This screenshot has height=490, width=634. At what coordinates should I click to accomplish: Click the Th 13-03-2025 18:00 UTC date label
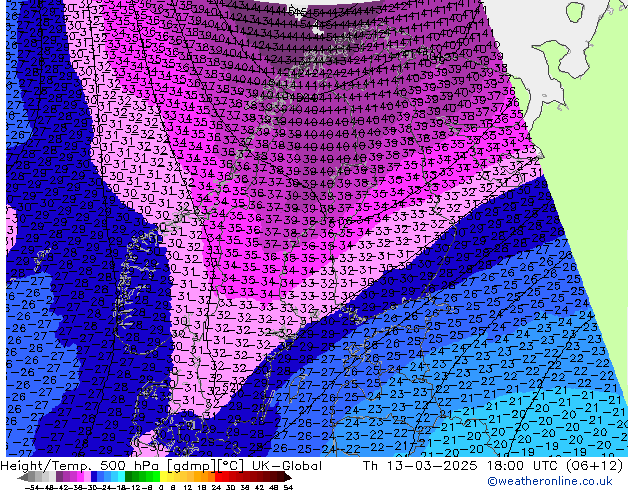coord(462,466)
